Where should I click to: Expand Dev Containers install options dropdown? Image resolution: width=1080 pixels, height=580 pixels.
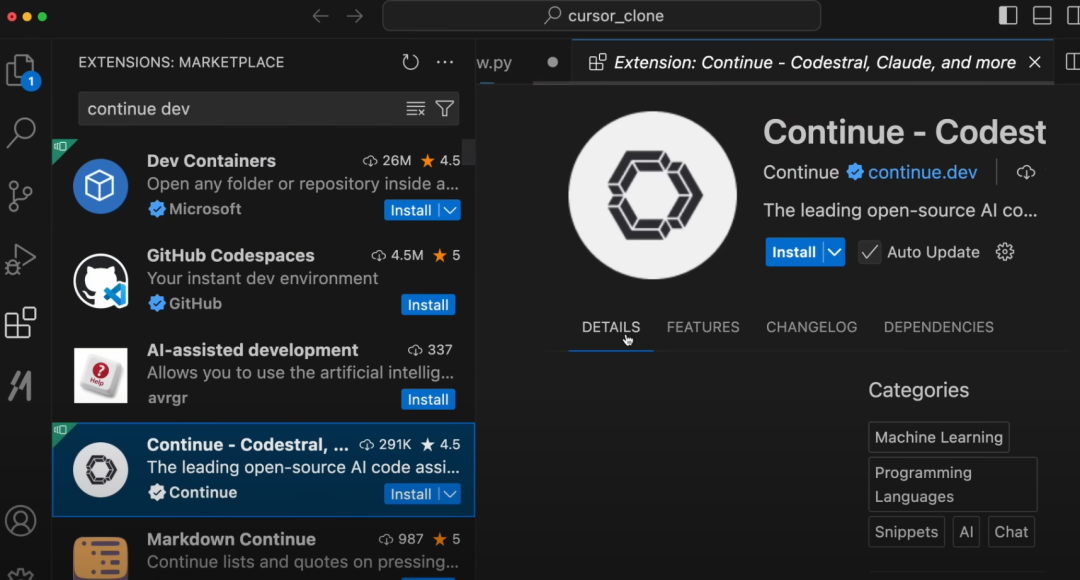450,211
